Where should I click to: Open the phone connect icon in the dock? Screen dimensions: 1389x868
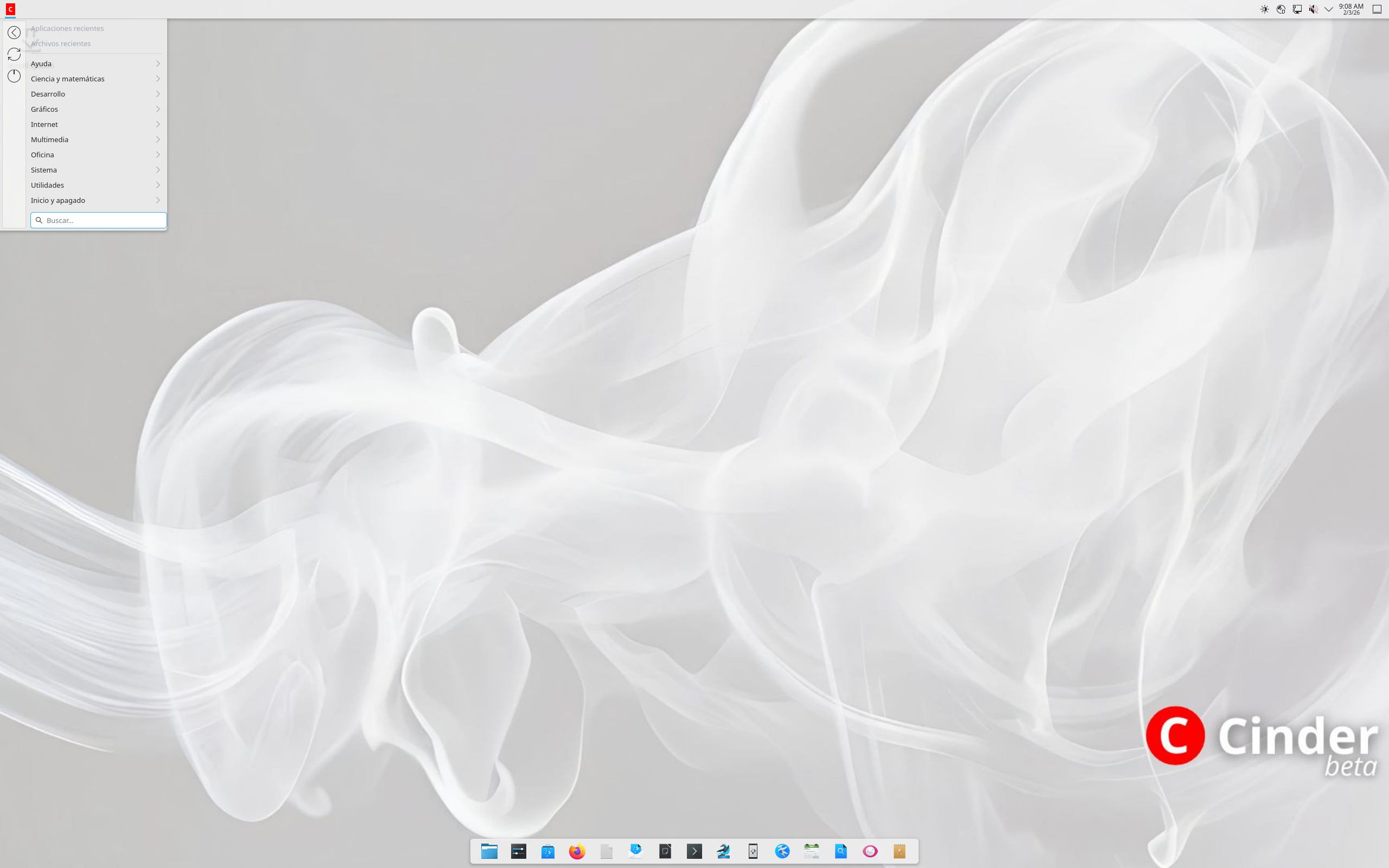click(753, 851)
